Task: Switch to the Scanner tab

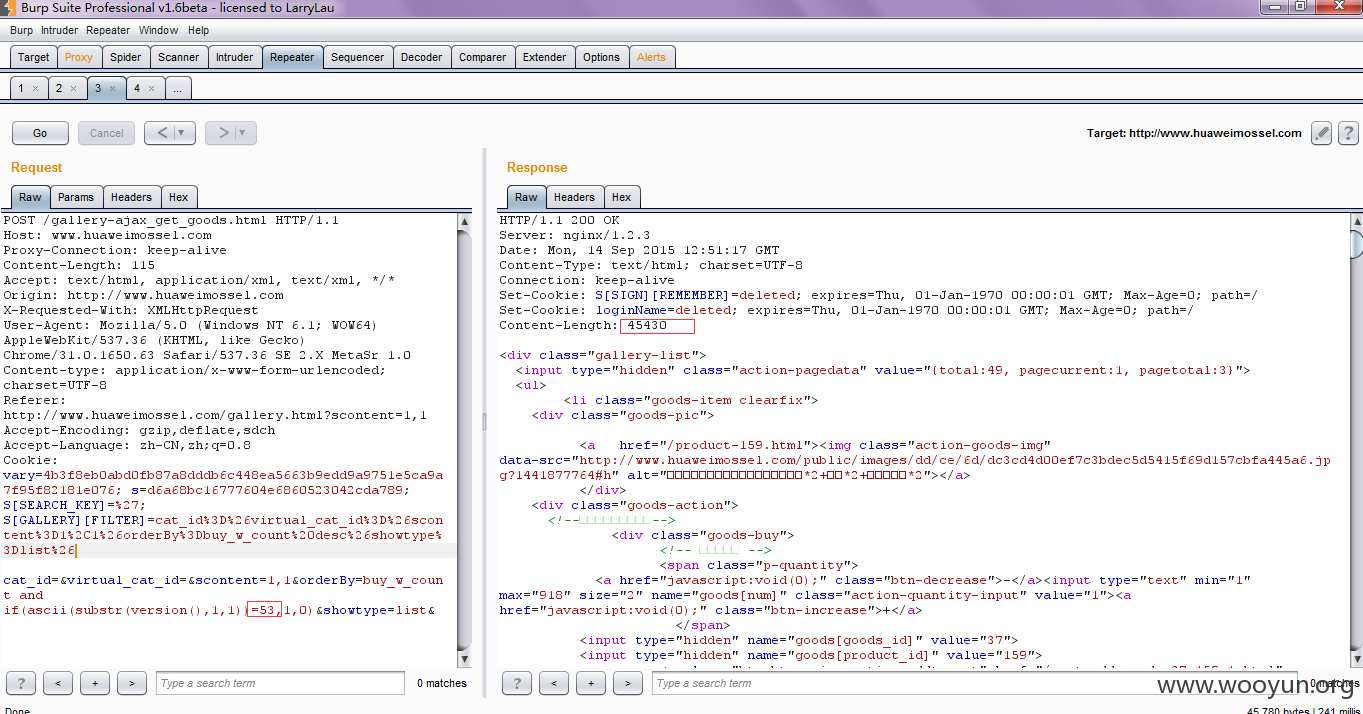Action: pos(179,57)
